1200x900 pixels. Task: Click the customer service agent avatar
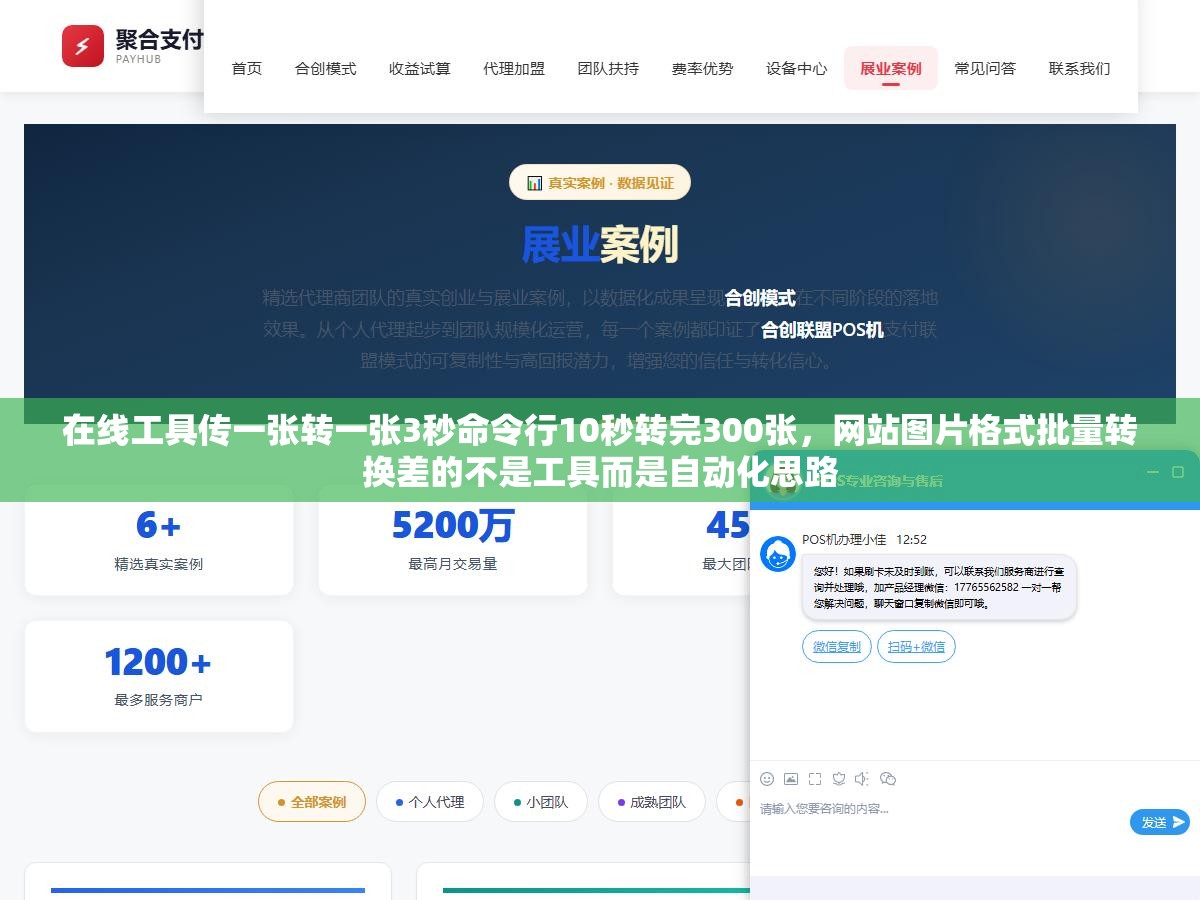[x=778, y=554]
